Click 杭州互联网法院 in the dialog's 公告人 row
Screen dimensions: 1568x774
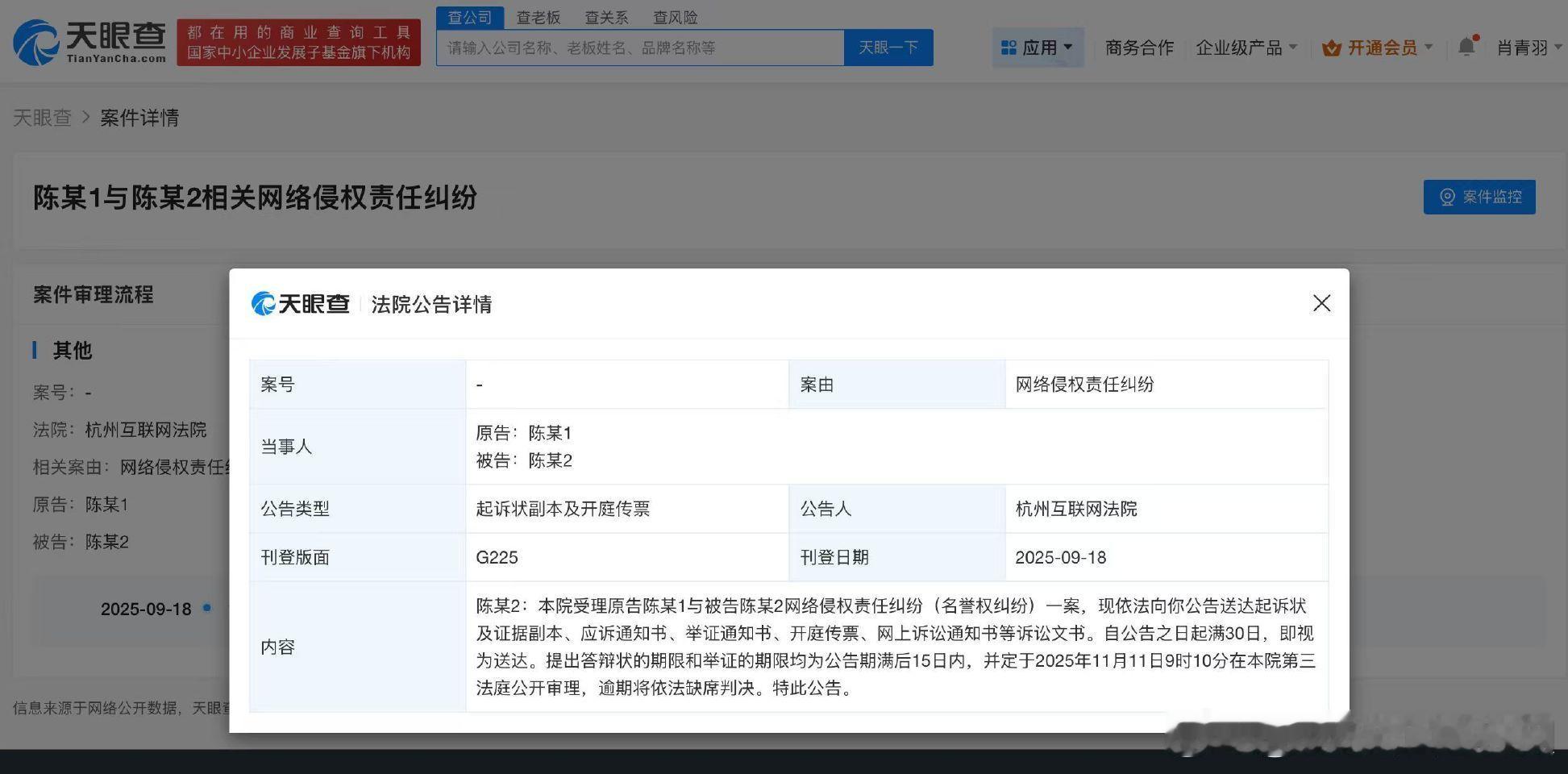1076,509
